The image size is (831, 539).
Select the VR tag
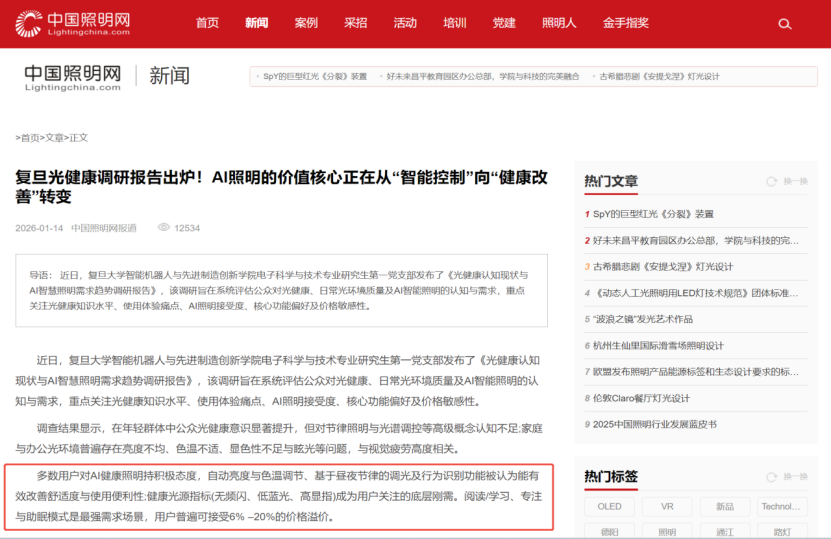click(x=667, y=507)
